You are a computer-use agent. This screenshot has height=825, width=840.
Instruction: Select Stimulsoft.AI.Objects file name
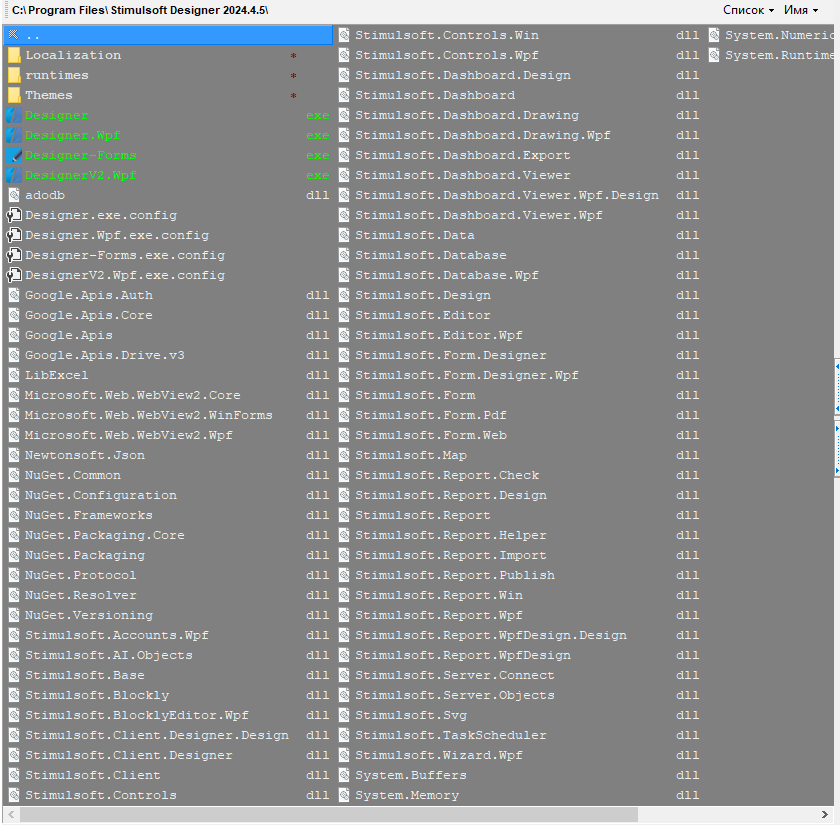pyautogui.click(x=109, y=655)
